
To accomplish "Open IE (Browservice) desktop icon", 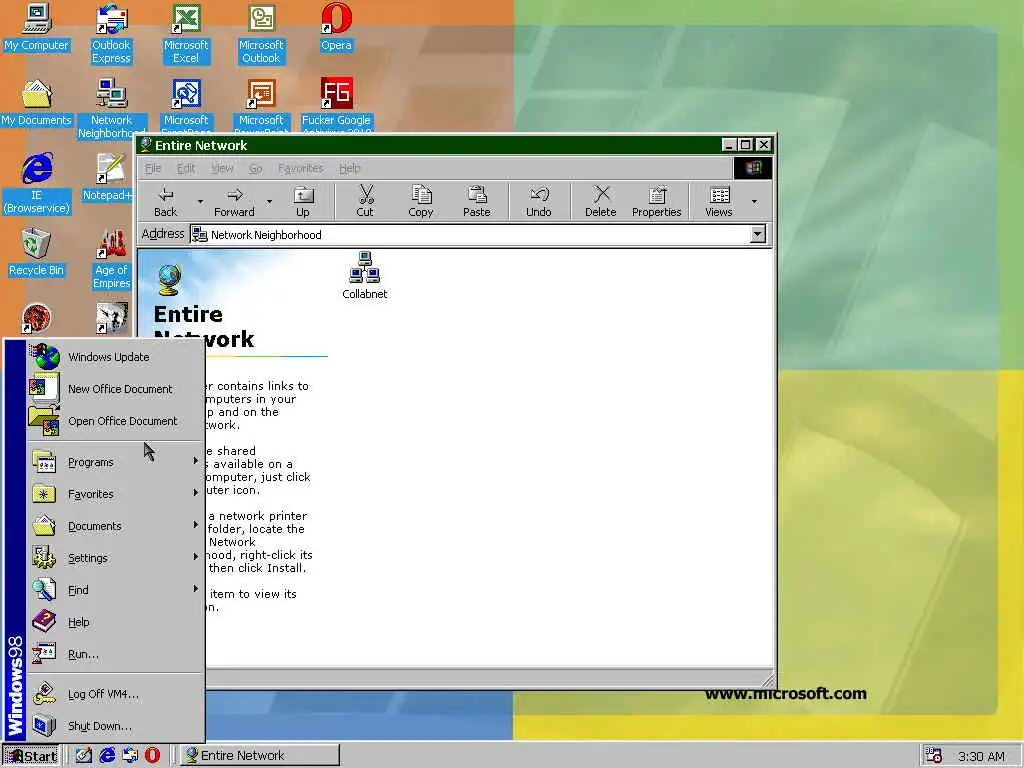I will click(37, 184).
